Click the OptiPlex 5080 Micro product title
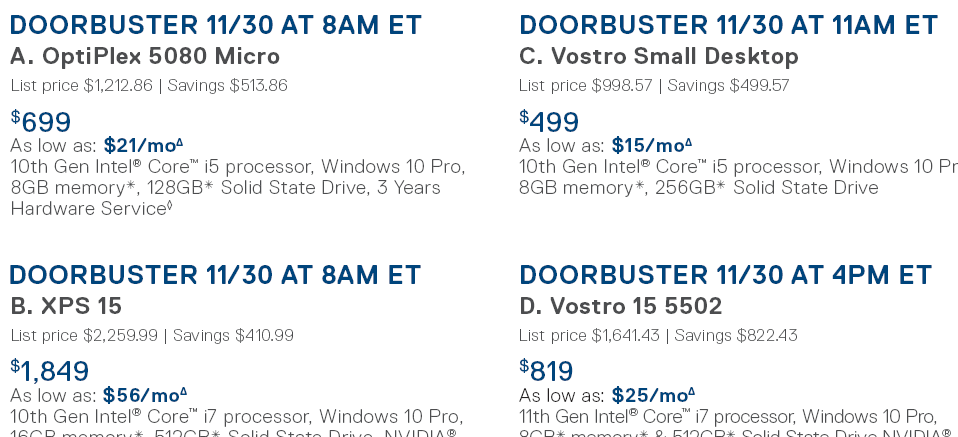Screen dimensions: 958x437 click(145, 57)
